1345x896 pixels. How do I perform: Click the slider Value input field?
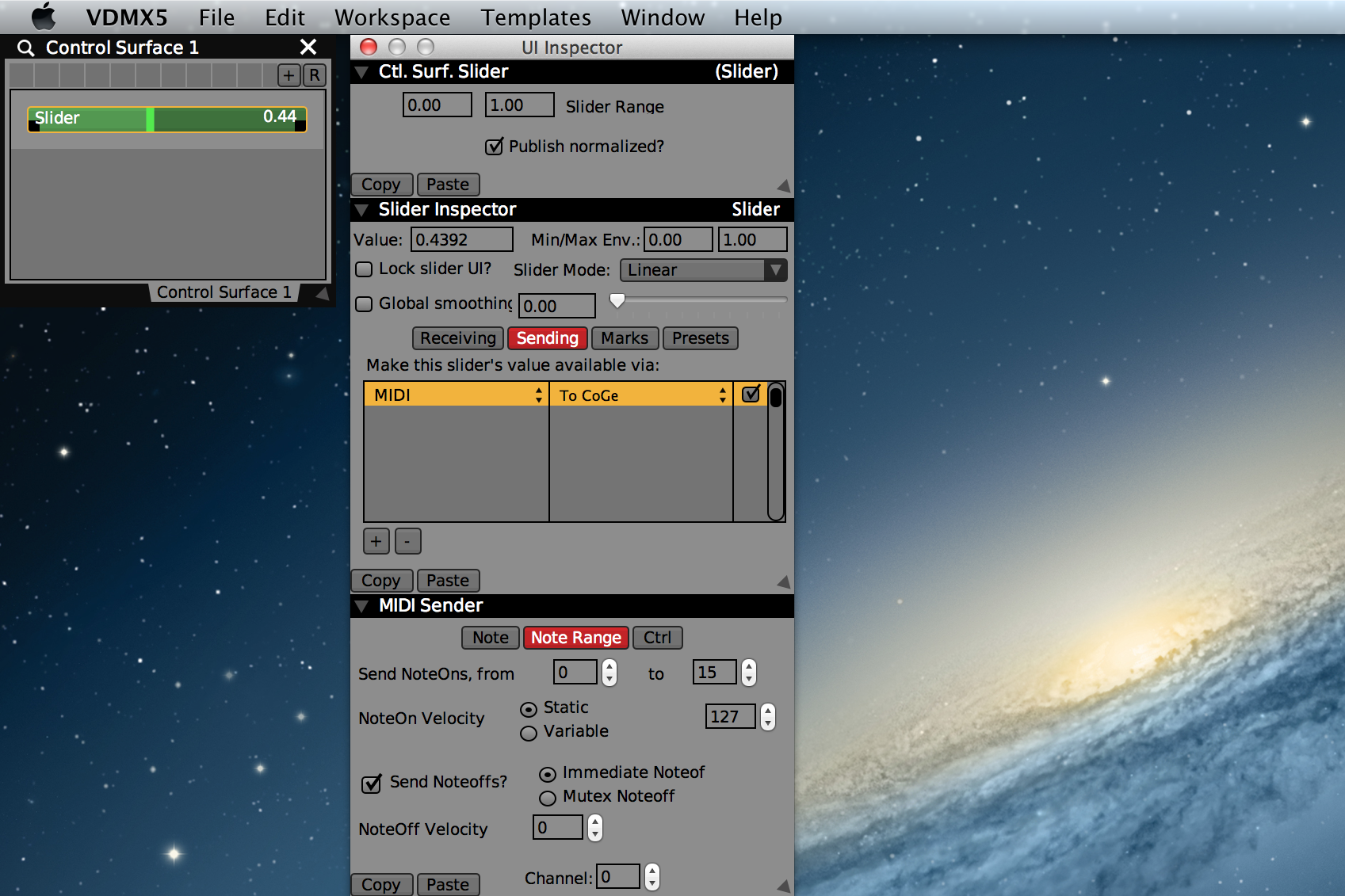pos(461,239)
